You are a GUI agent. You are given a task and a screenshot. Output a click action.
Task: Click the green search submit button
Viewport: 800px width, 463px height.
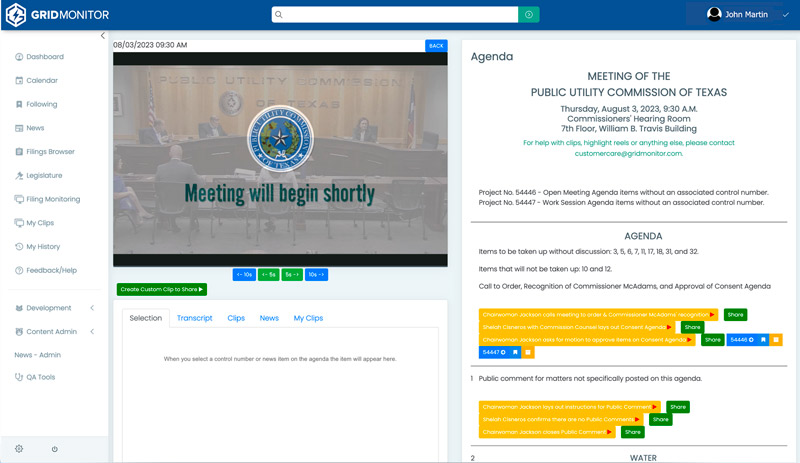(x=529, y=14)
